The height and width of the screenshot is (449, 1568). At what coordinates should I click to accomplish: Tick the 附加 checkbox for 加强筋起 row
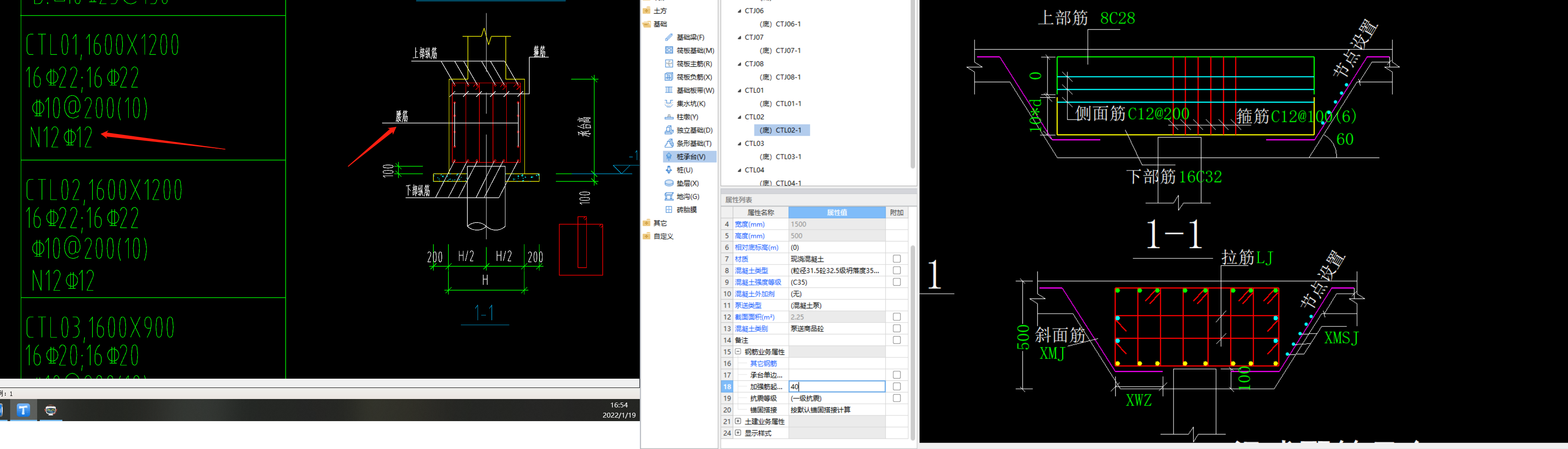897,386
